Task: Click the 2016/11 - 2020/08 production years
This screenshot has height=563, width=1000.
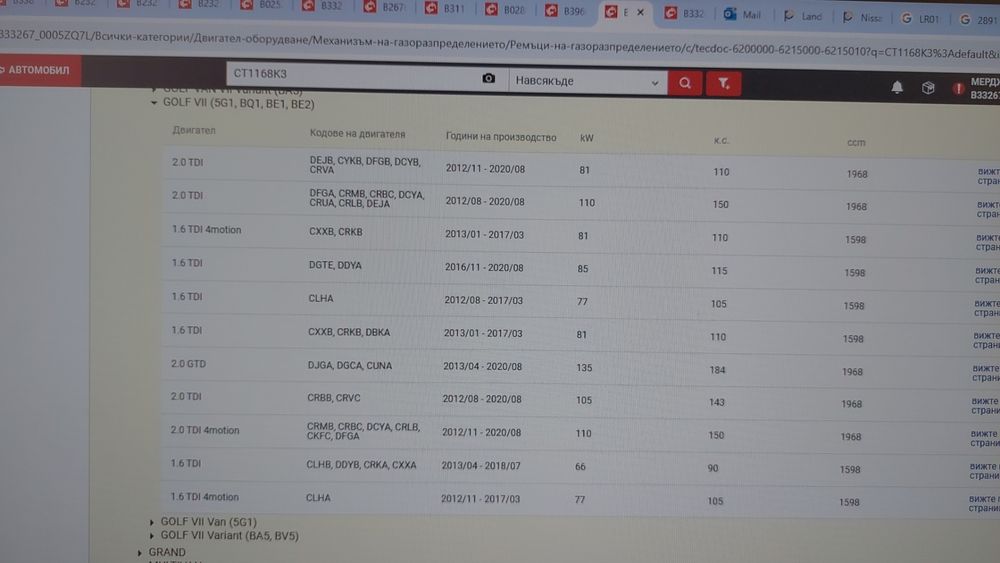Action: (484, 268)
